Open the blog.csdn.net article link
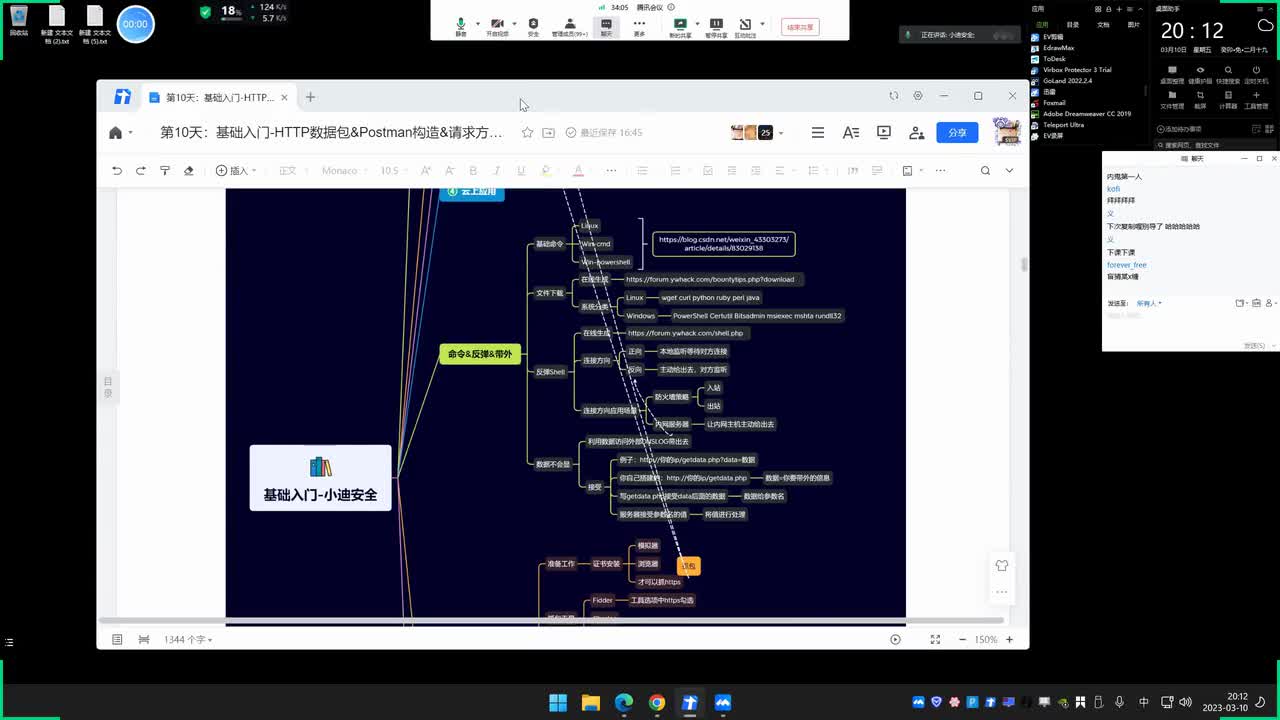 [x=724, y=244]
